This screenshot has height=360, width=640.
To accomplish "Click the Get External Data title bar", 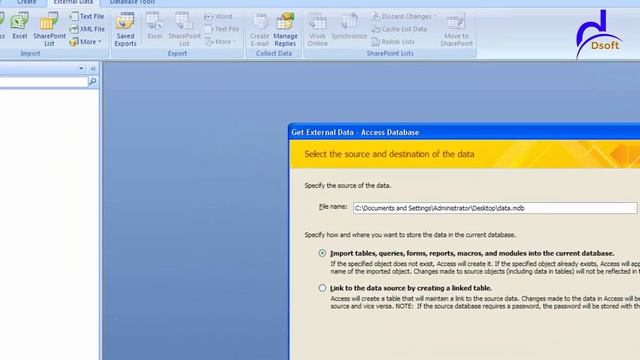I will (464, 132).
